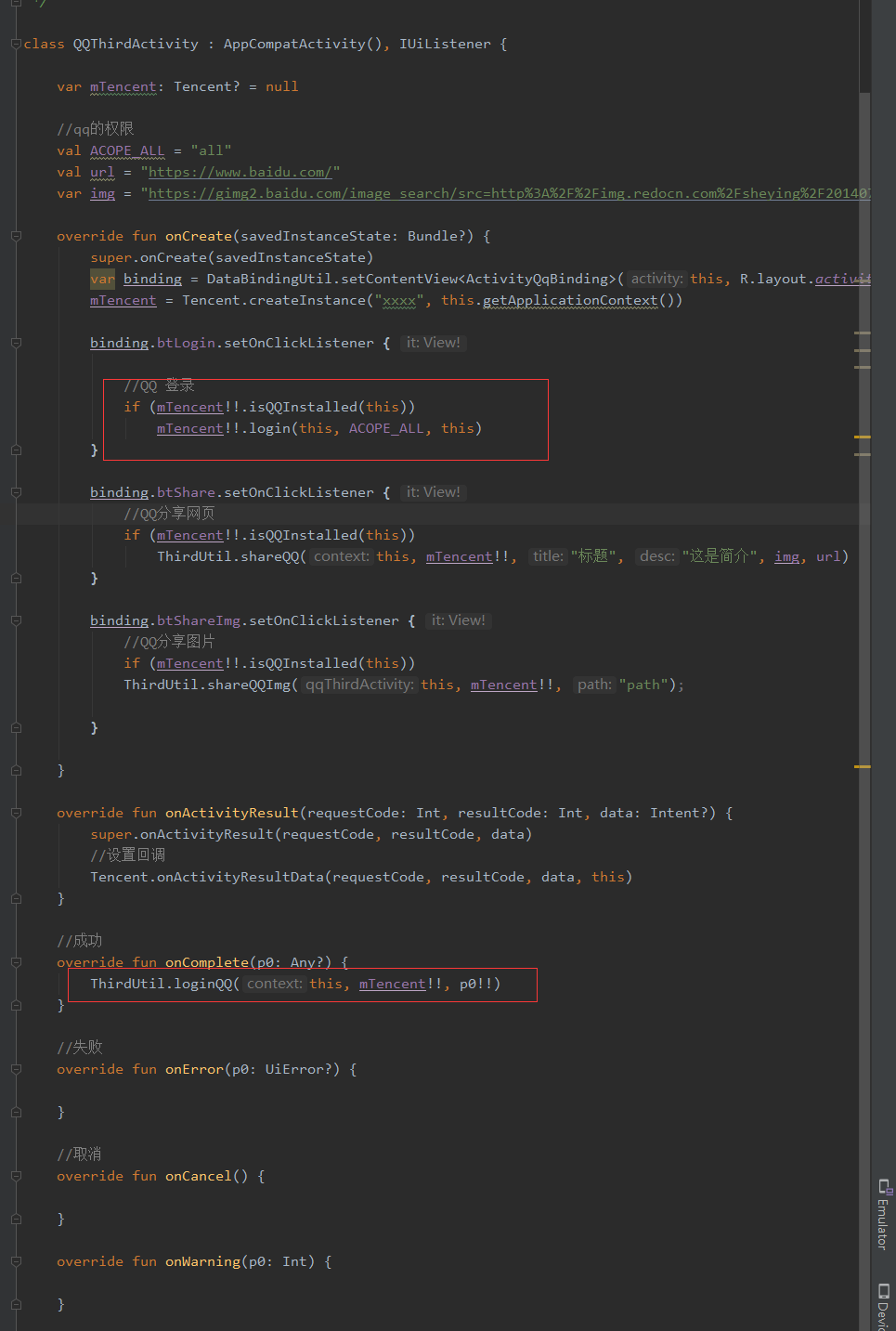Collapse the onCreate function fold marker
The height and width of the screenshot is (1331, 896).
pyautogui.click(x=16, y=236)
